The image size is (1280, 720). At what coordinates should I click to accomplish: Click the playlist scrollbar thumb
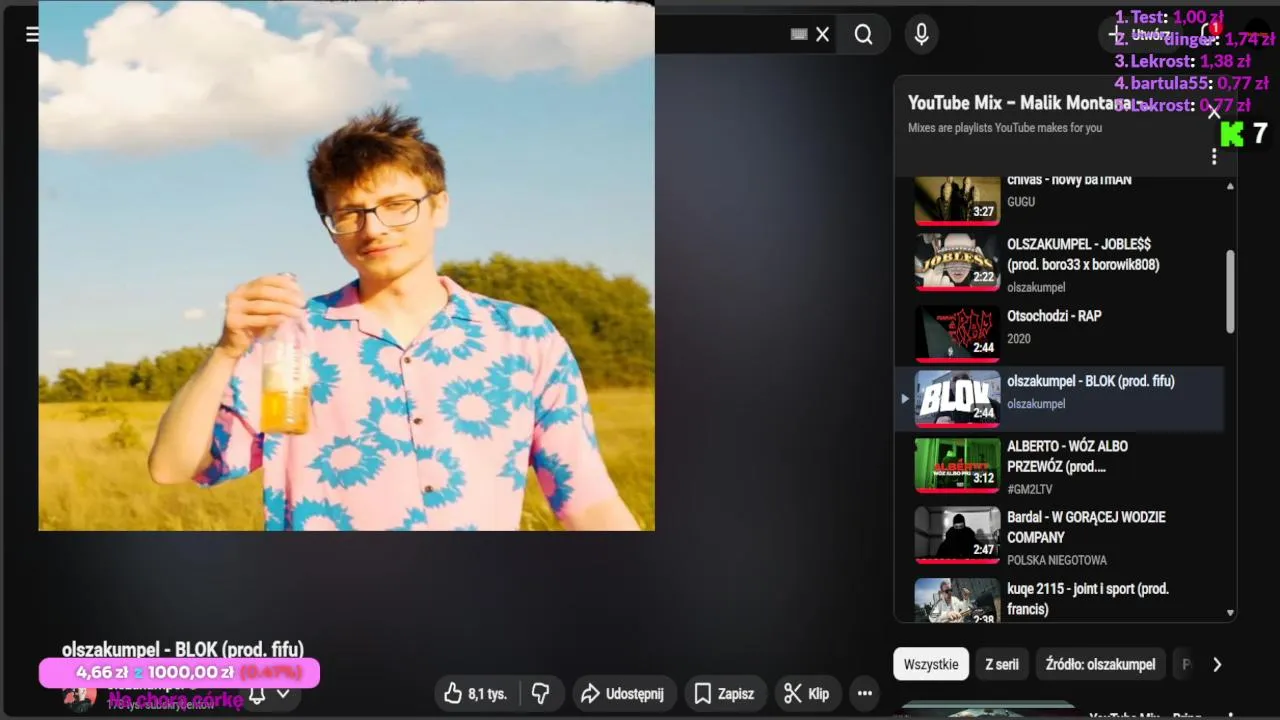pos(1230,290)
